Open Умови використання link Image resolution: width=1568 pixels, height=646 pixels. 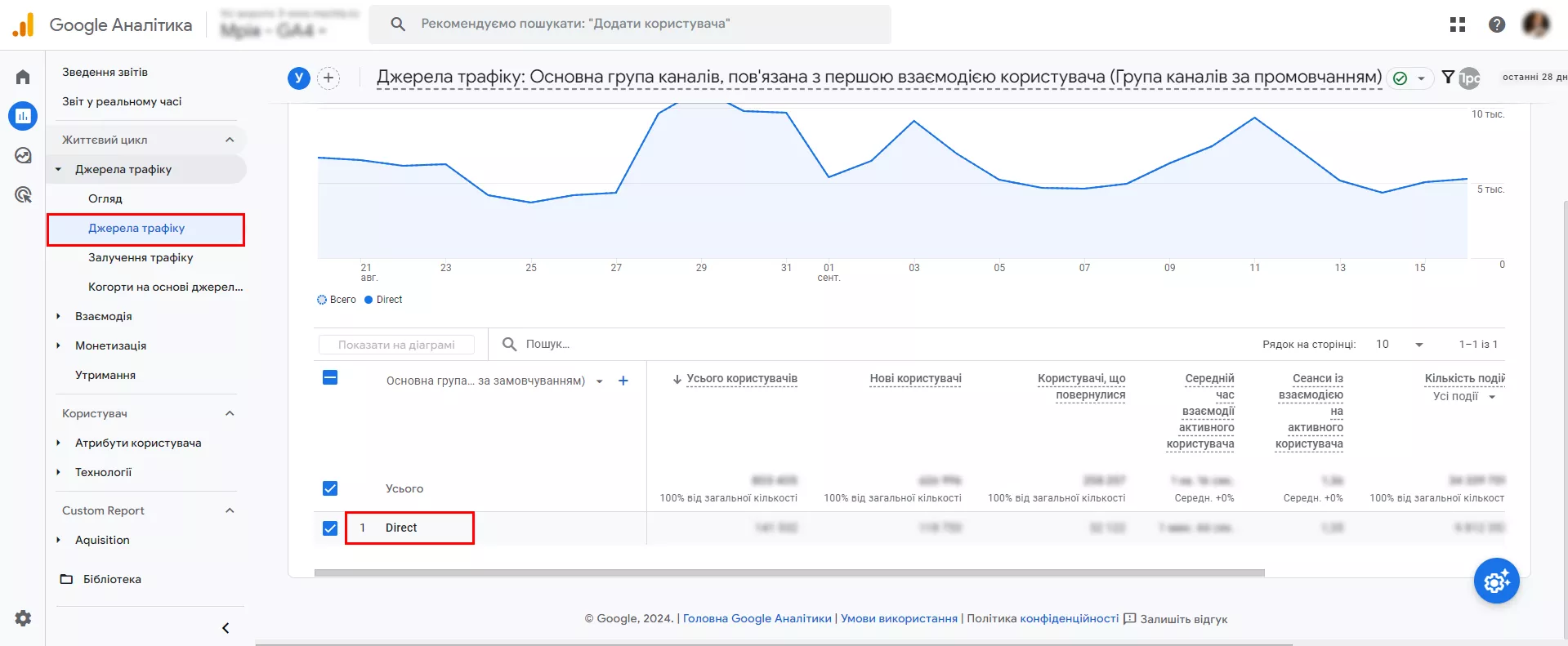pos(899,618)
